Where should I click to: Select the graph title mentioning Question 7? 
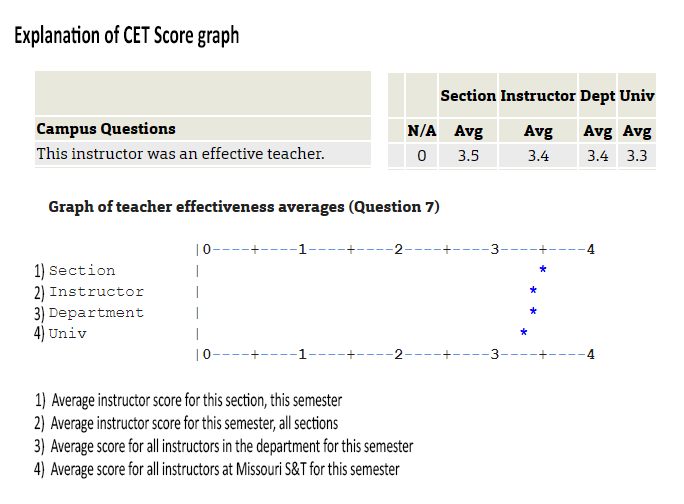(244, 207)
